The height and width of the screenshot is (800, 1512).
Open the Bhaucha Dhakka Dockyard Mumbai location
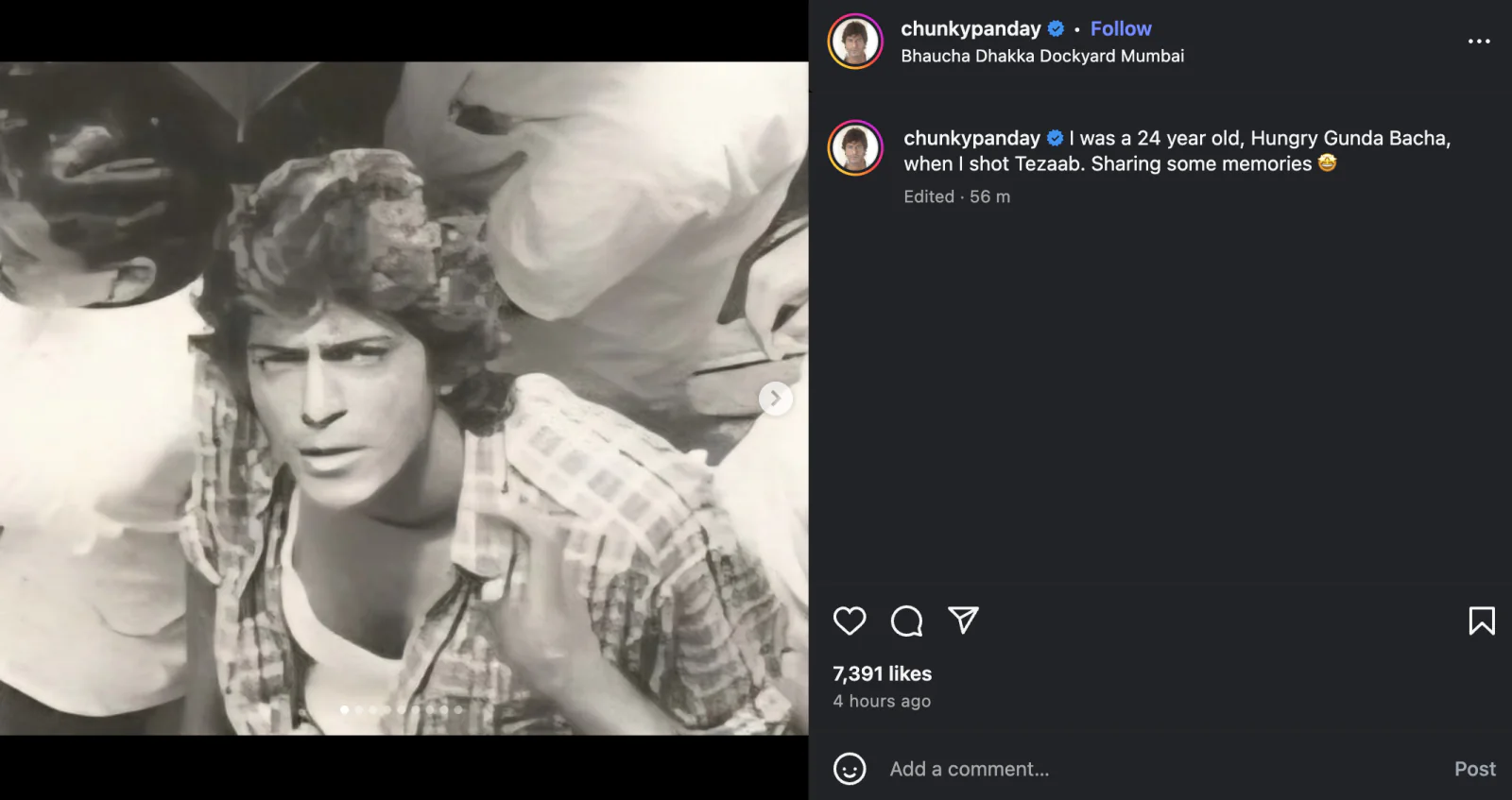[x=1042, y=55]
